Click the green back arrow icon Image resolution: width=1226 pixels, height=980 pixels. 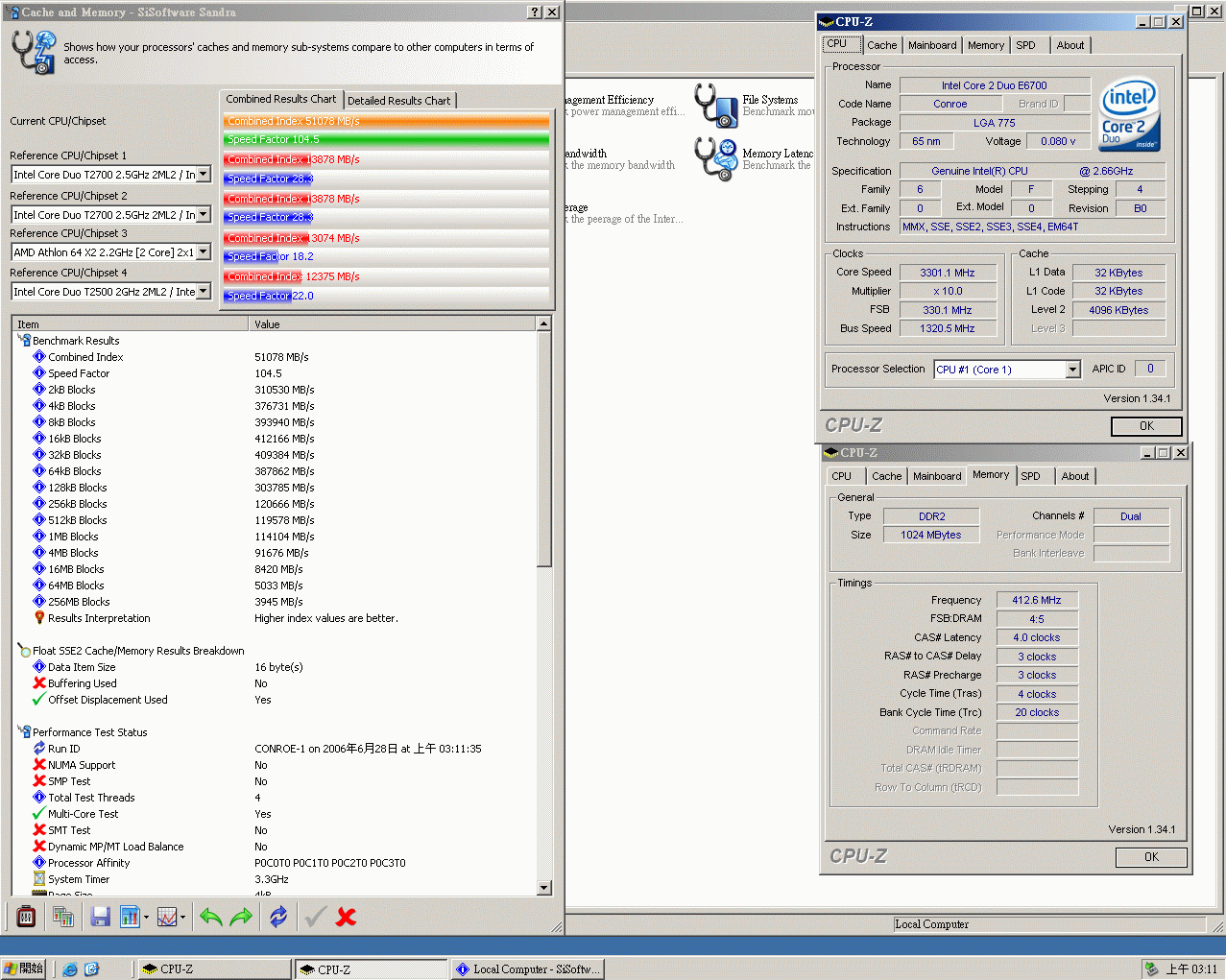[210, 917]
